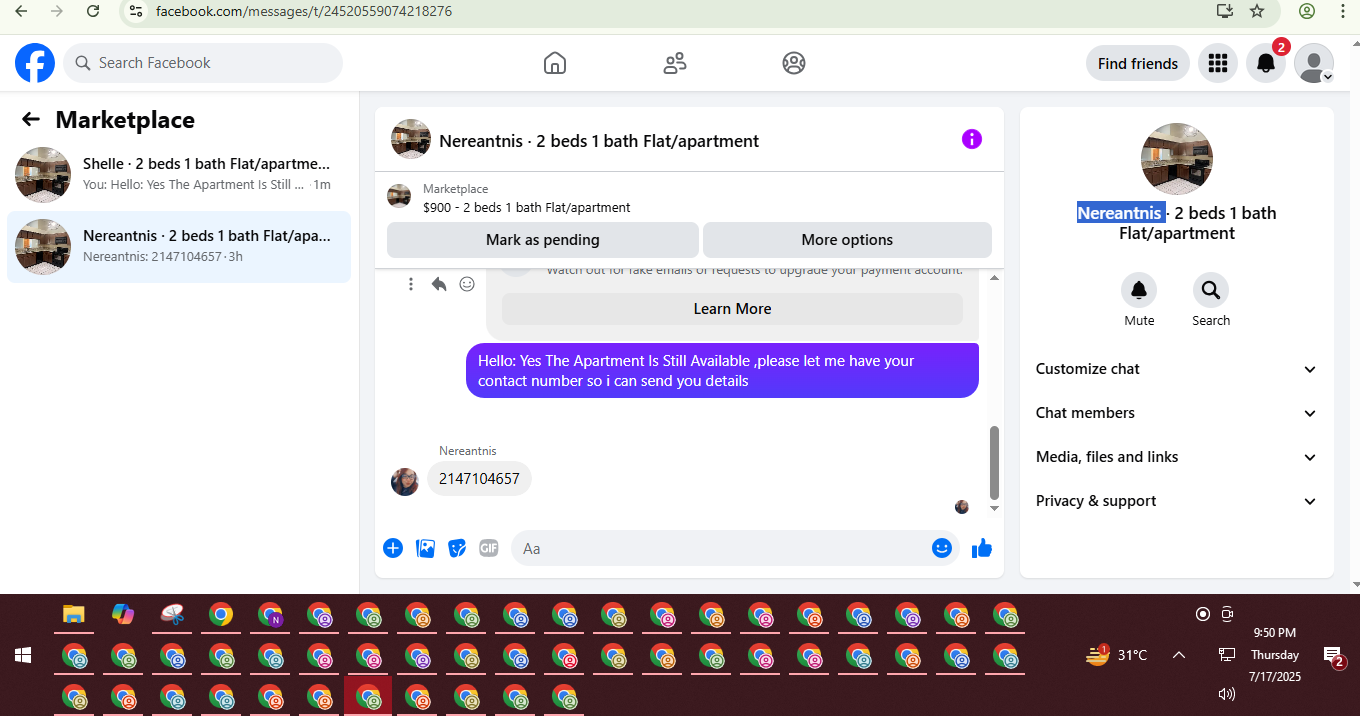Click the chat scrollbar thumb
Image resolution: width=1360 pixels, height=716 pixels.
(994, 462)
